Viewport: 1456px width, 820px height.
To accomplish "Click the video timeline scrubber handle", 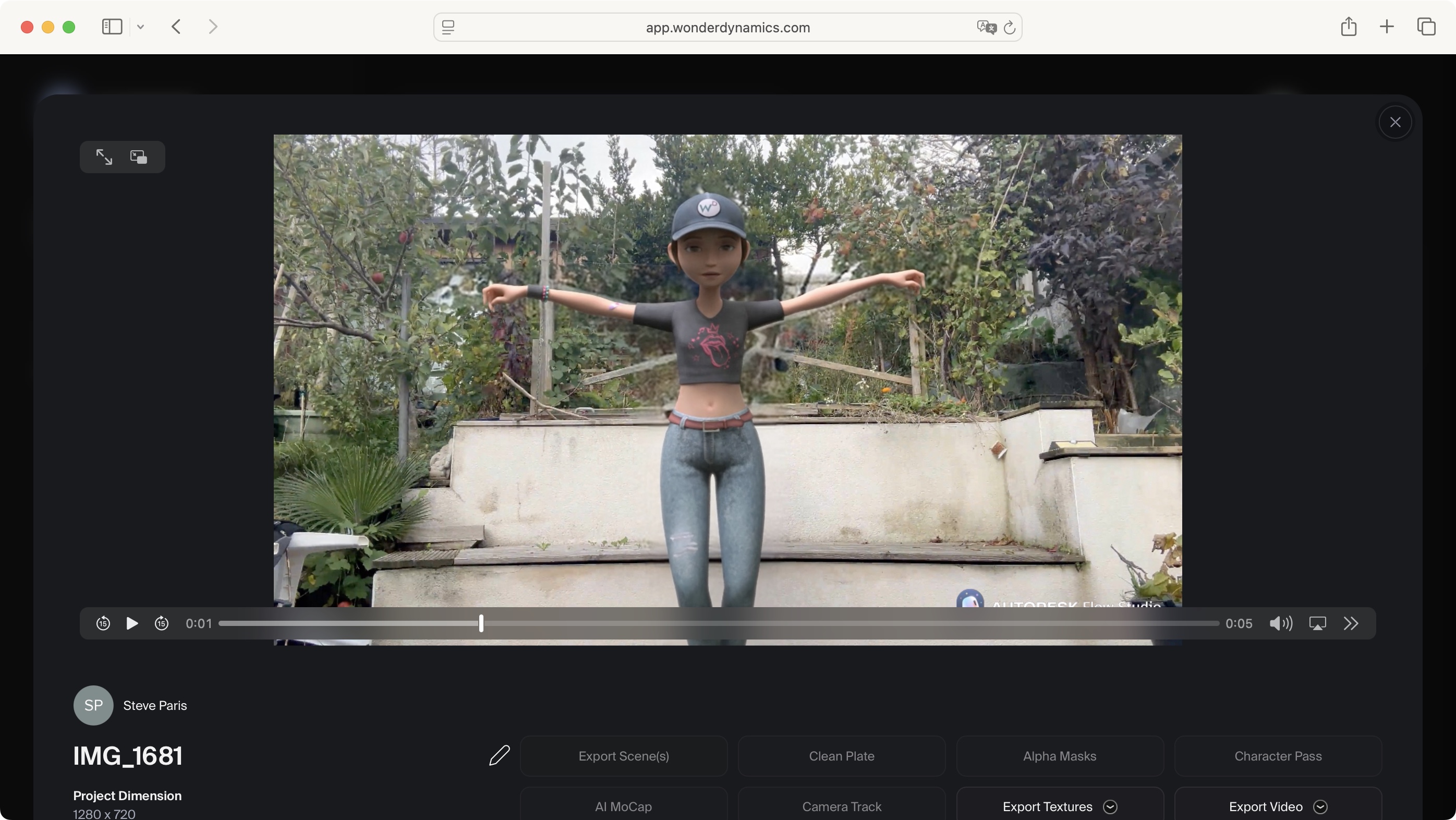I will [x=481, y=623].
